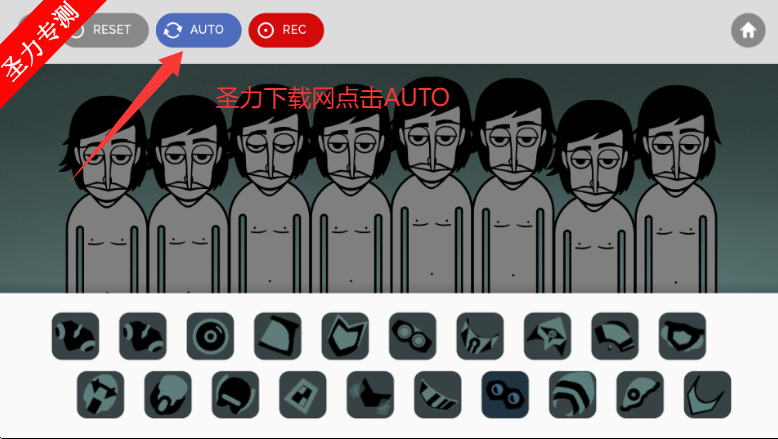The image size is (778, 439).
Task: Choose the single-eye blob sound icon
Action: [640, 394]
